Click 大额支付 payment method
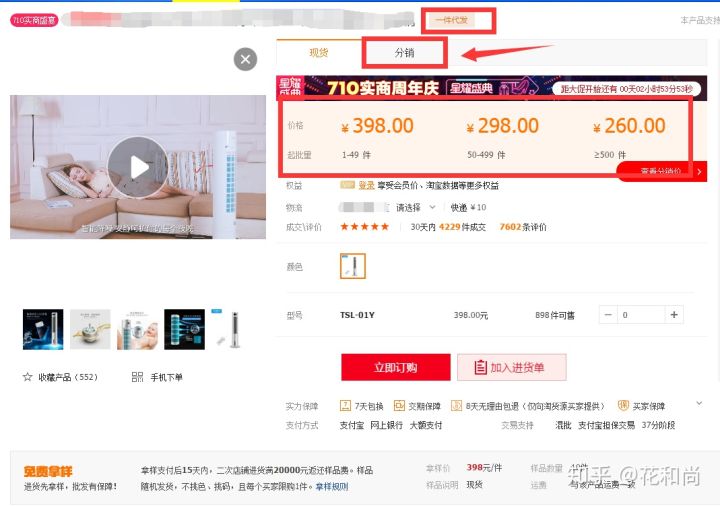This screenshot has width=720, height=506. click(x=426, y=426)
